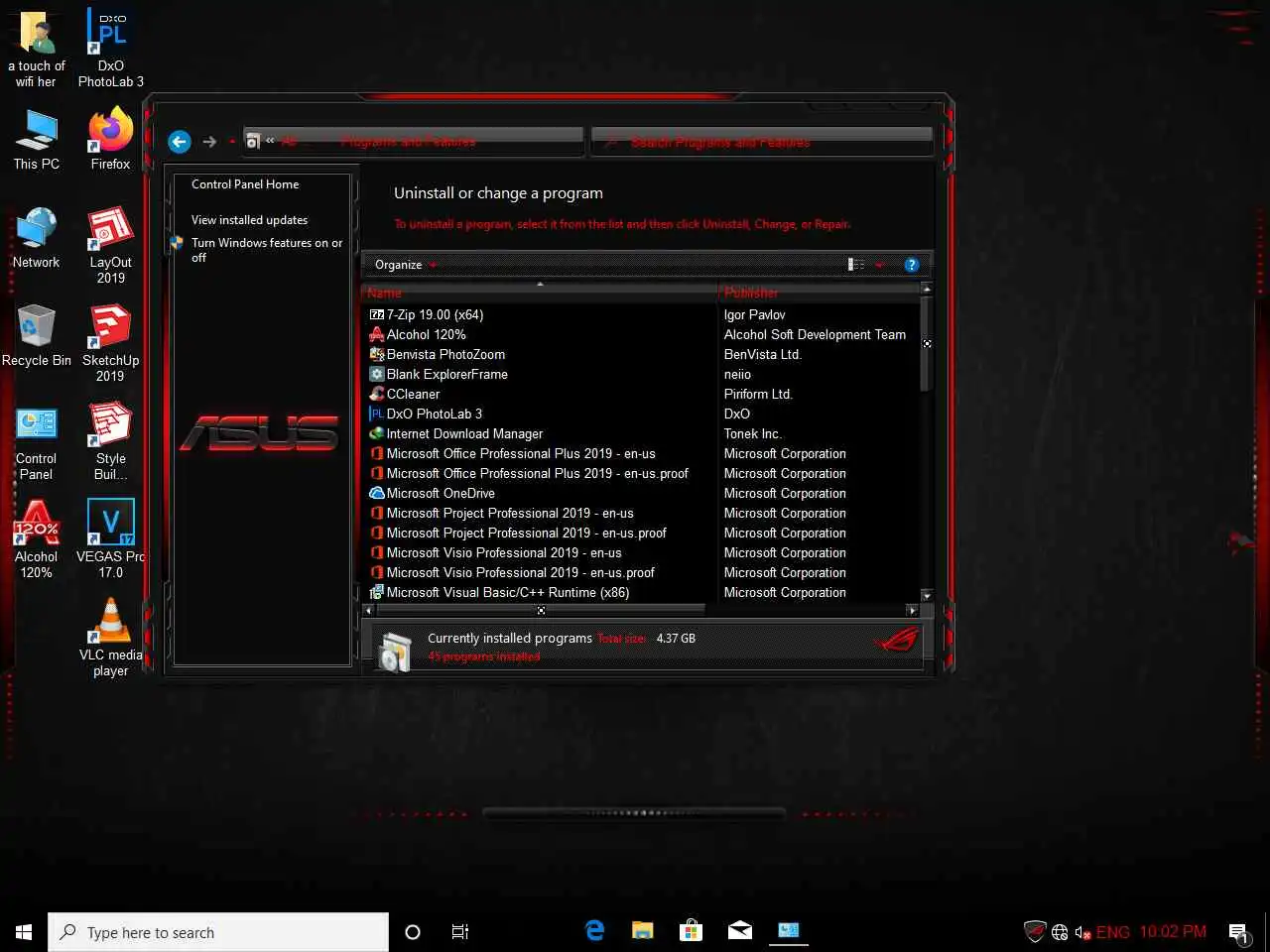
Task: Open the Windows Start menu
Action: (x=24, y=932)
